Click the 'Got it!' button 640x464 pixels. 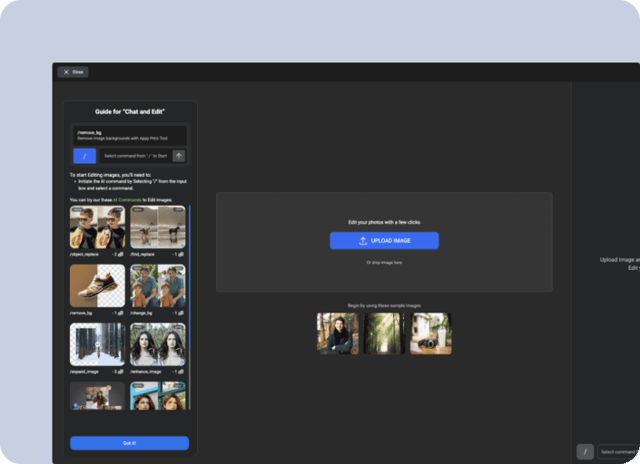129,443
